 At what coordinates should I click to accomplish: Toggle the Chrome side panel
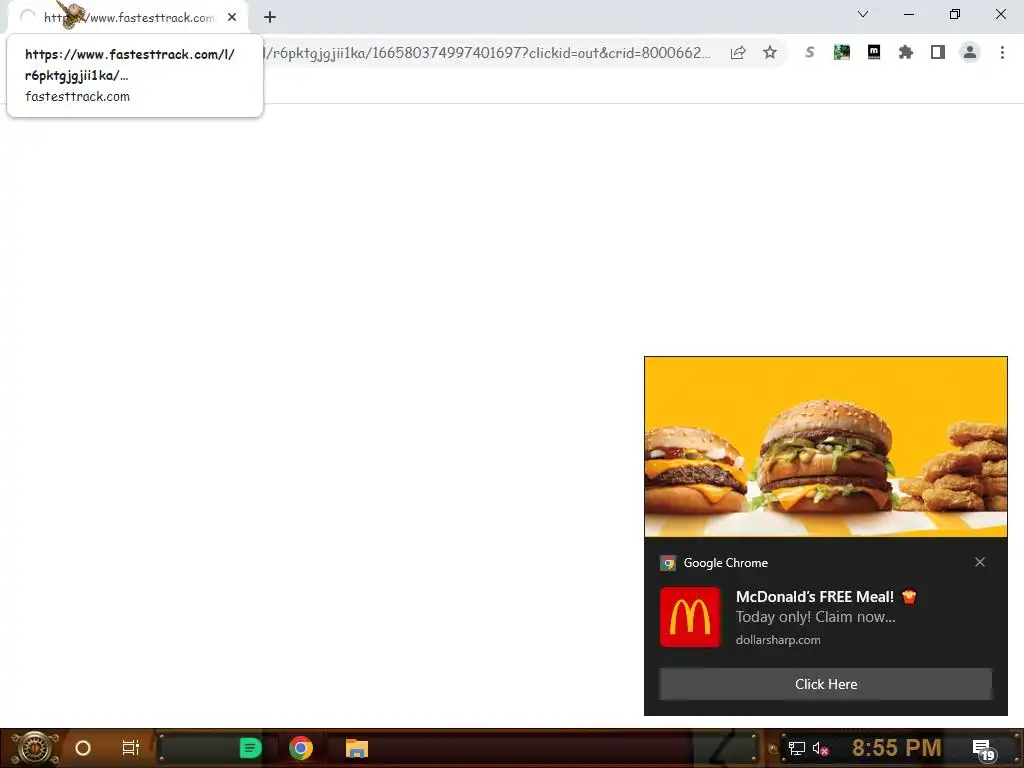pos(938,52)
